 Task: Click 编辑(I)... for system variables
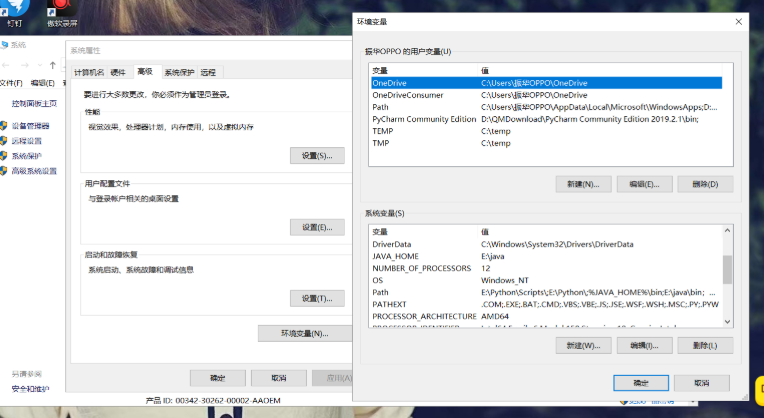click(x=645, y=345)
